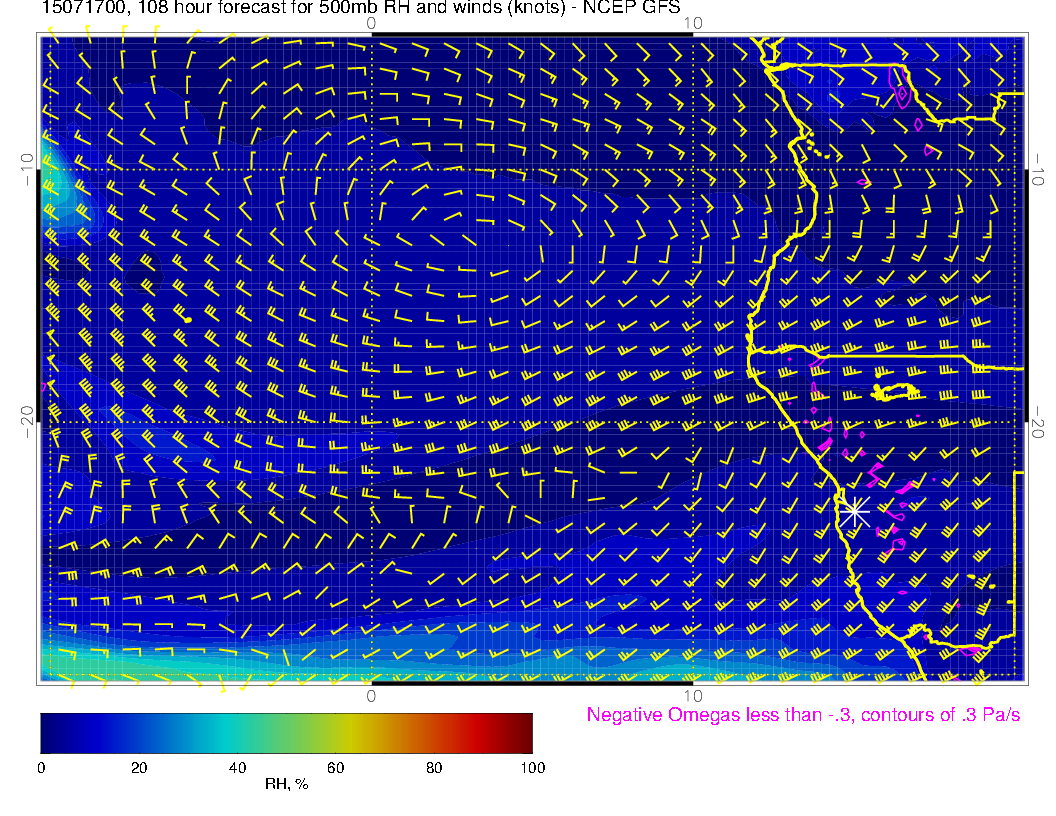Viewport: 1056px width, 816px height.
Task: Click the forecast title text at the top
Action: pos(362,9)
